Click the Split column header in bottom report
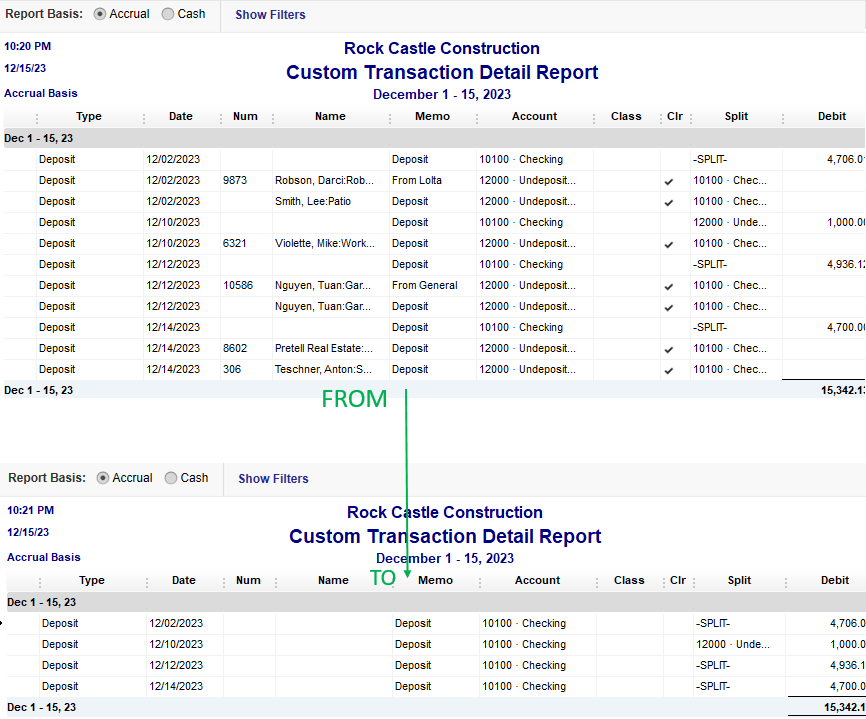The image size is (866, 719). pyautogui.click(x=739, y=580)
